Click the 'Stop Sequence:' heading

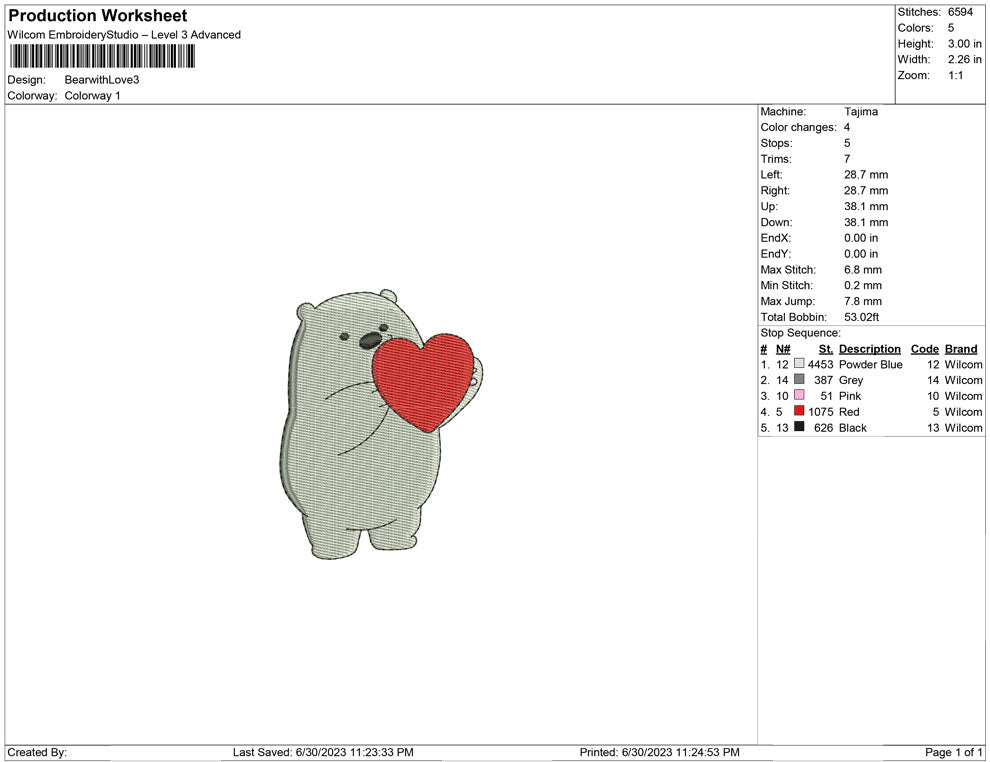point(801,333)
